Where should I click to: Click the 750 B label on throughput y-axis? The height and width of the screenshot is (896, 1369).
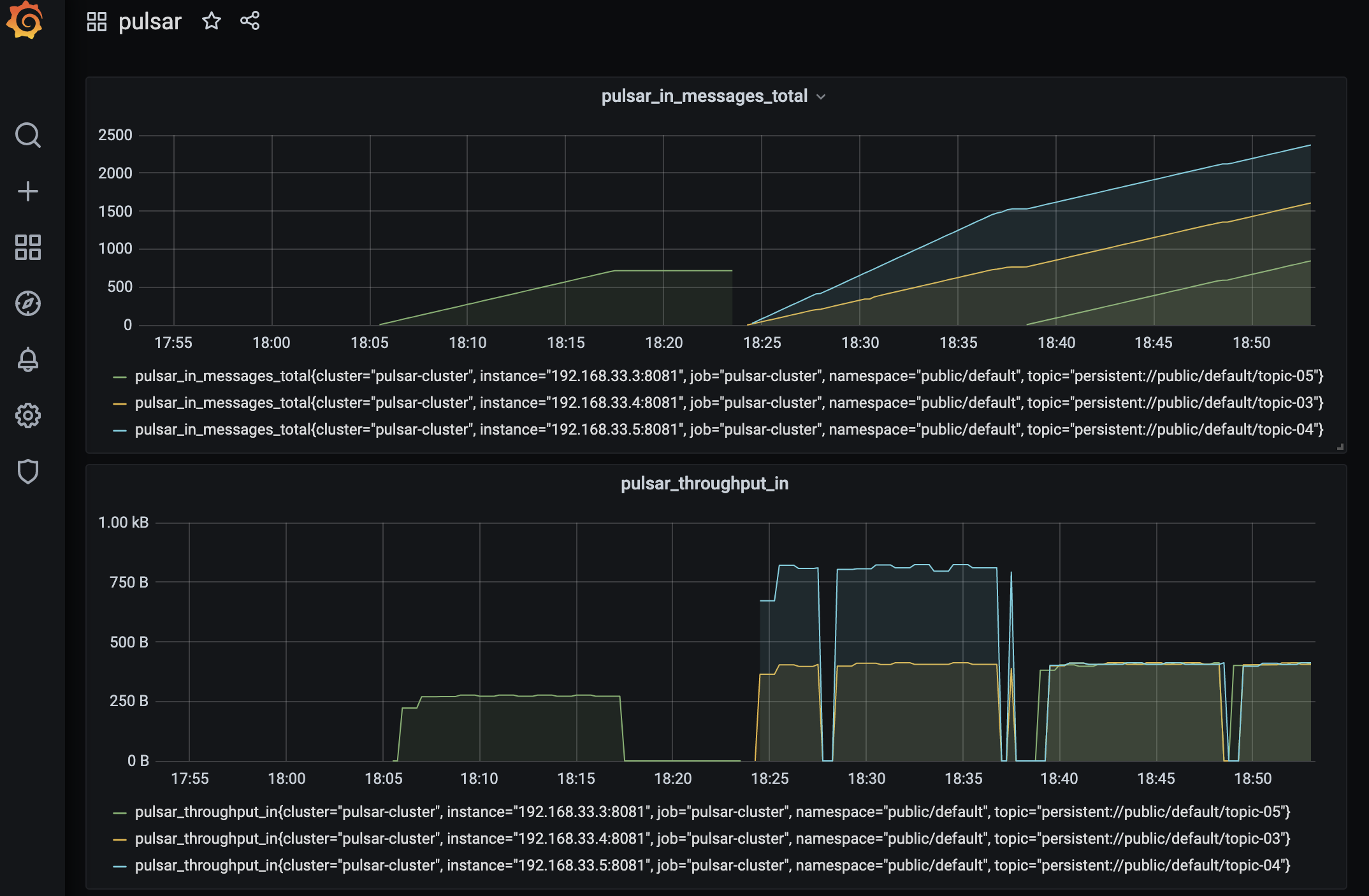[129, 582]
